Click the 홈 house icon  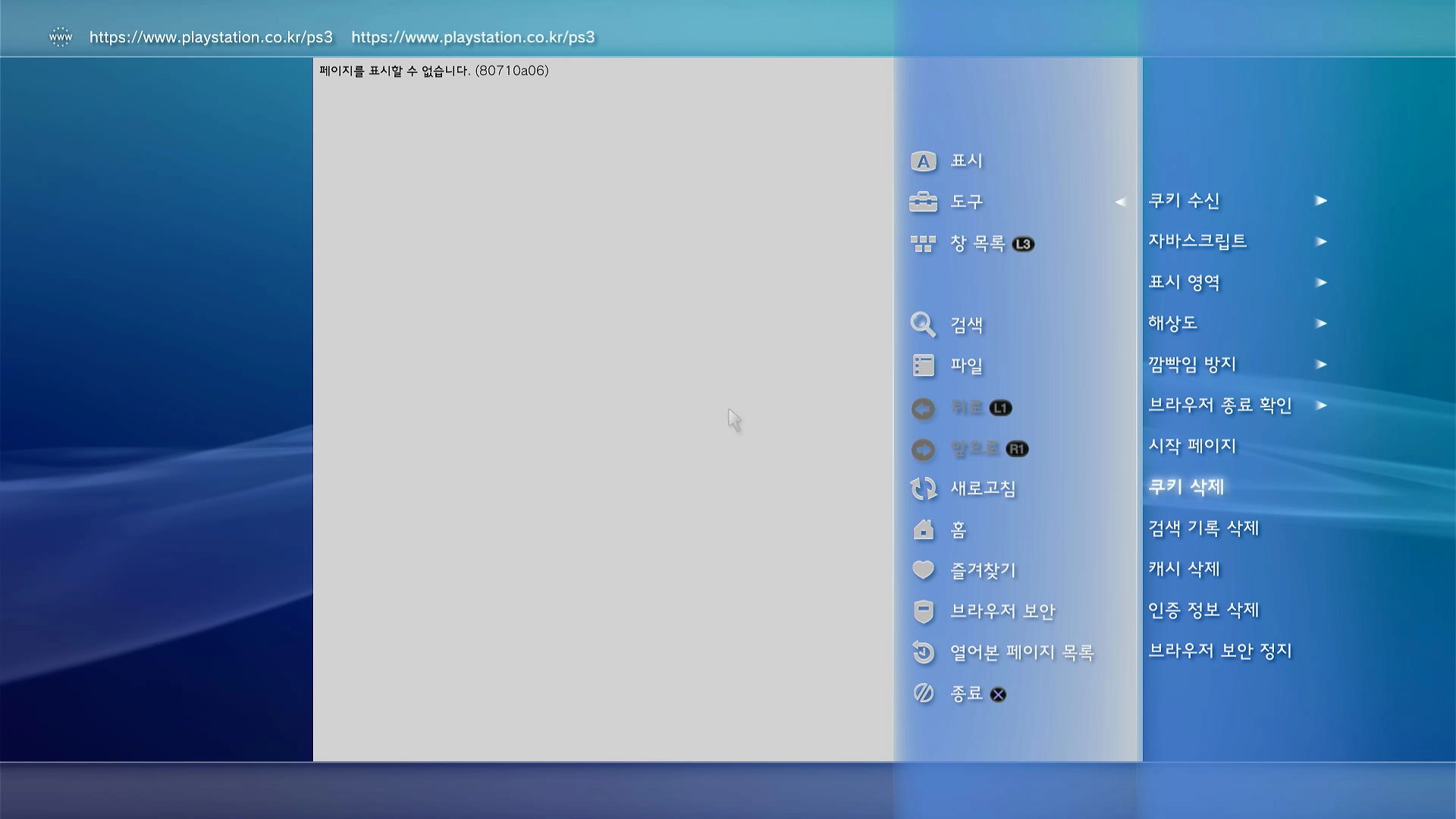click(x=923, y=529)
